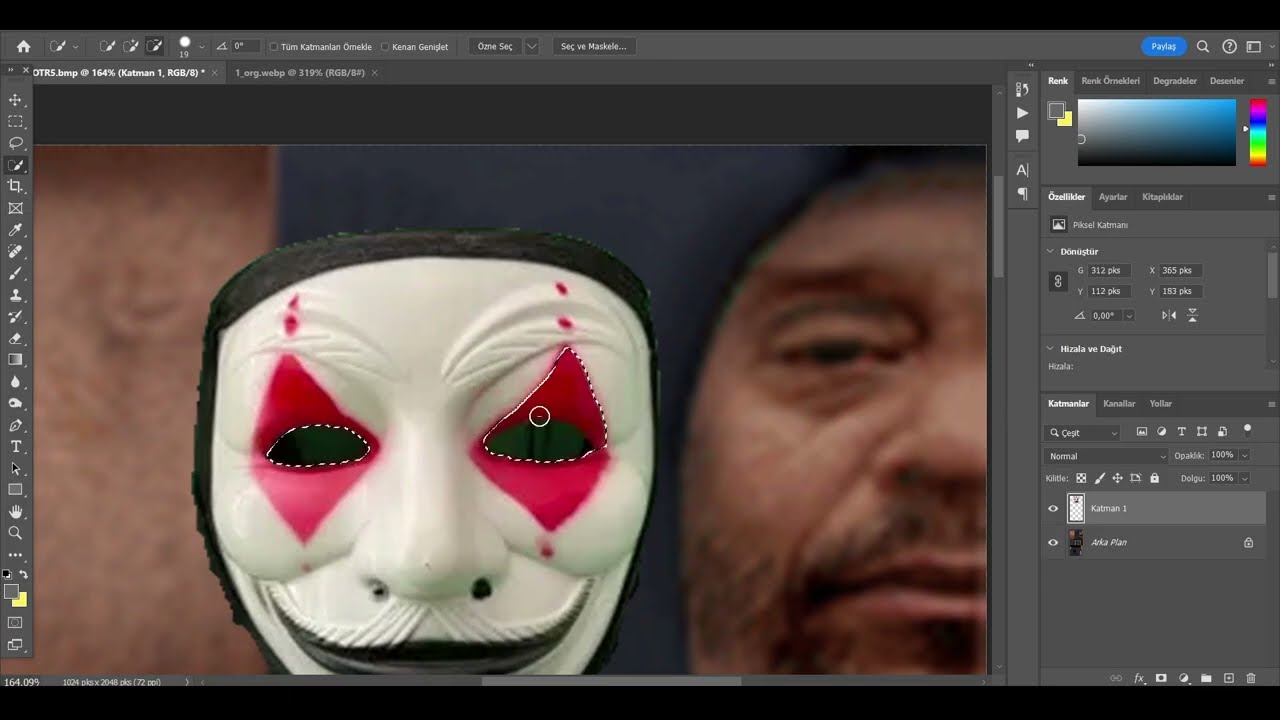The image size is (1280, 720).
Task: Toggle lock all padlock icon
Action: click(1155, 479)
